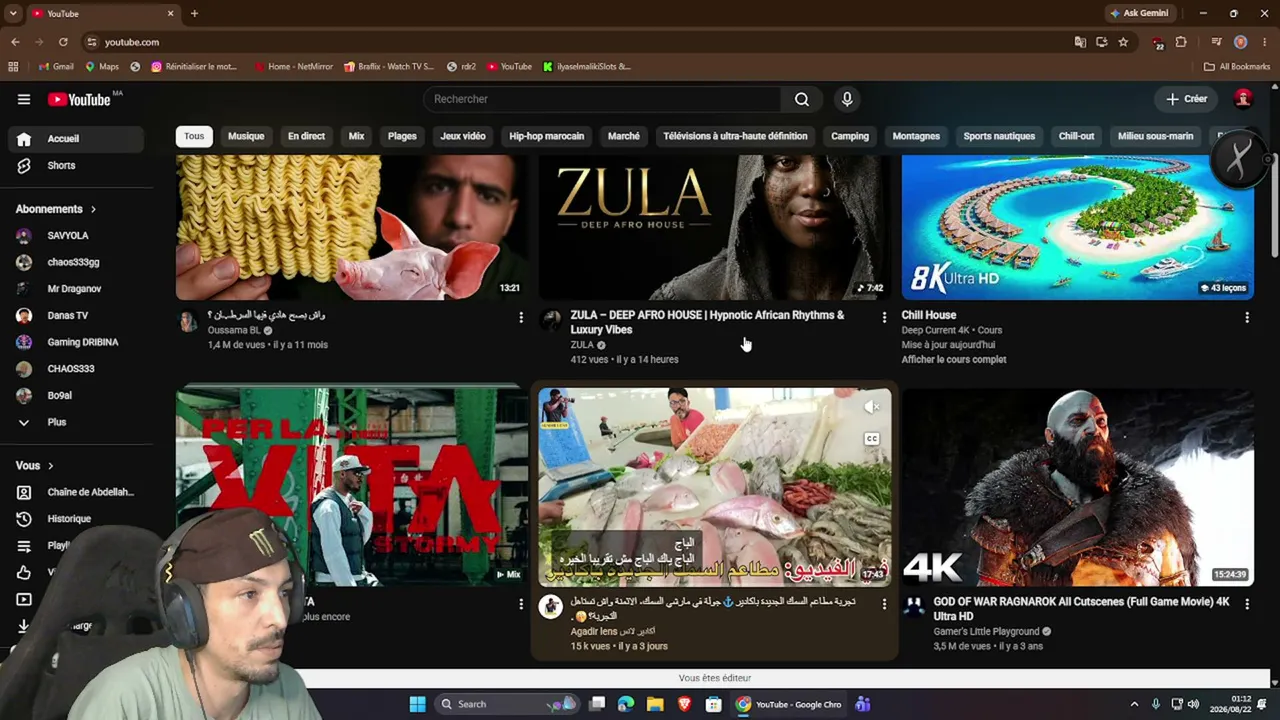Bookmark this page with the star icon
This screenshot has width=1280, height=720.
point(1123,42)
